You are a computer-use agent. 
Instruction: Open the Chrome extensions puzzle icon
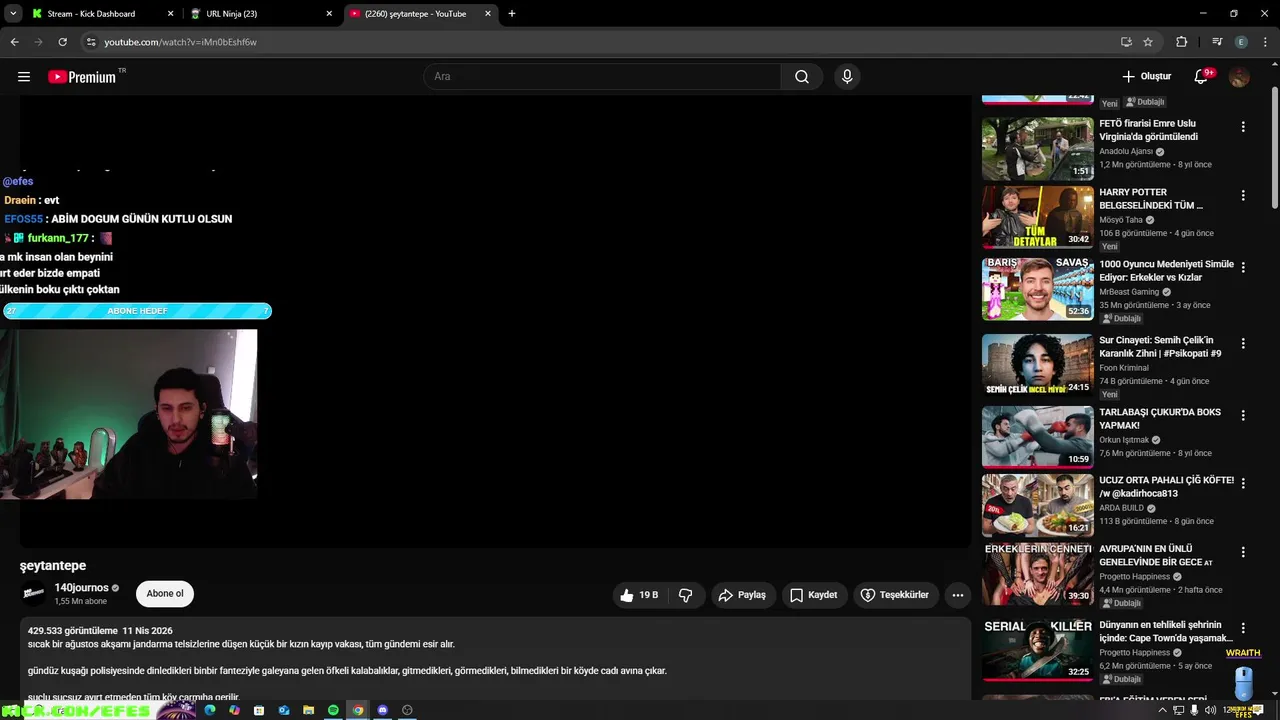(x=1182, y=42)
